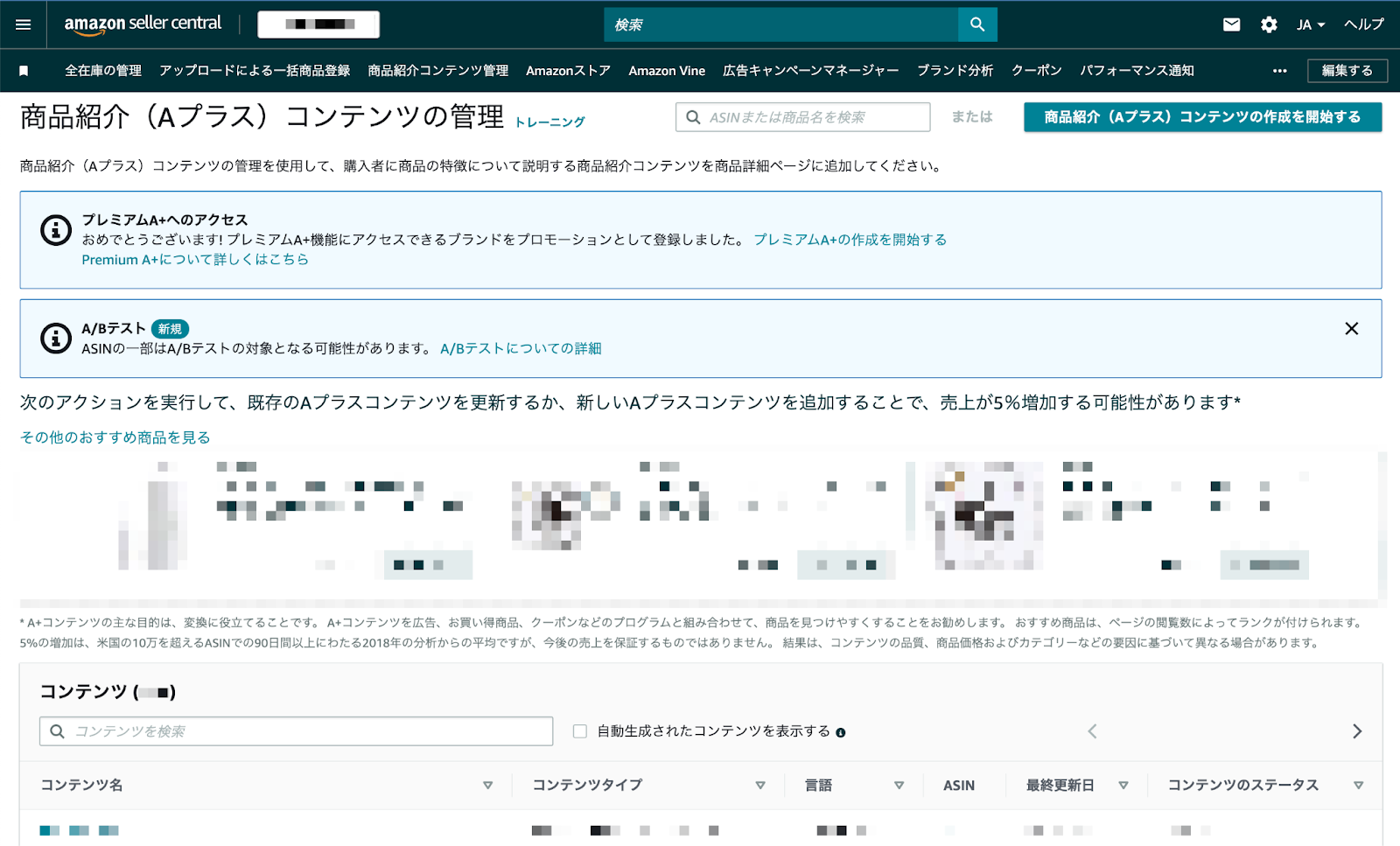Open その他のおすすめ商品を見る link
Image resolution: width=1400 pixels, height=846 pixels.
coord(115,437)
